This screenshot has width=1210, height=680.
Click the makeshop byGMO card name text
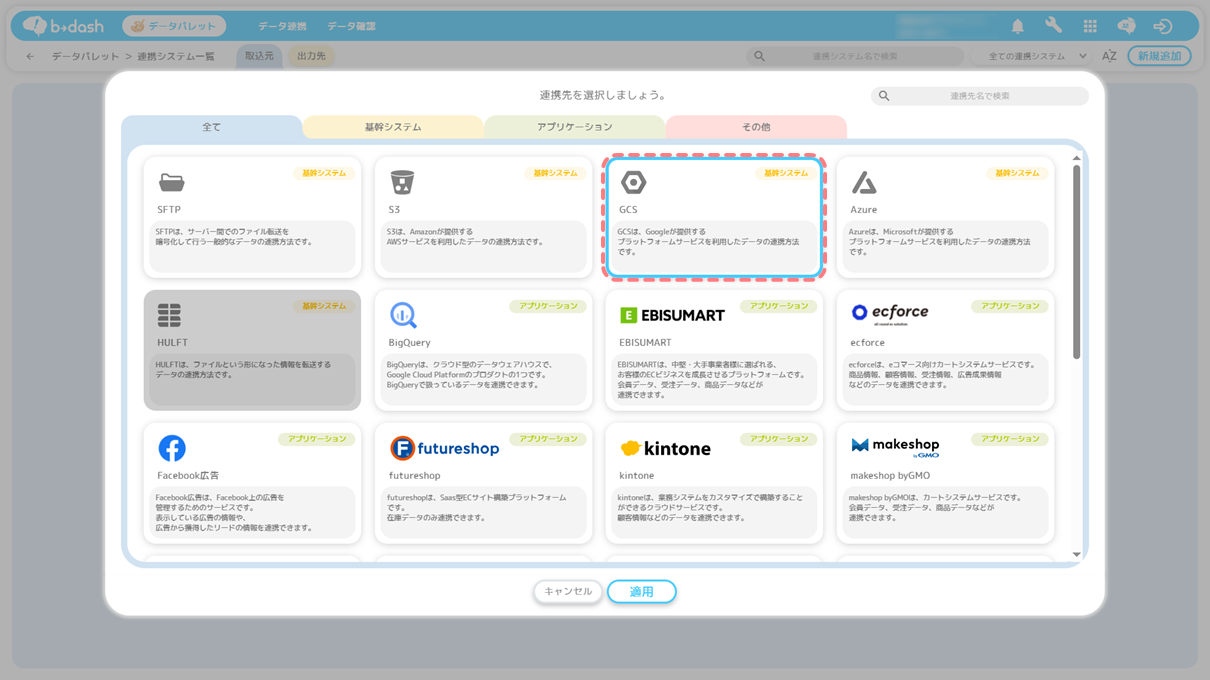click(890, 476)
